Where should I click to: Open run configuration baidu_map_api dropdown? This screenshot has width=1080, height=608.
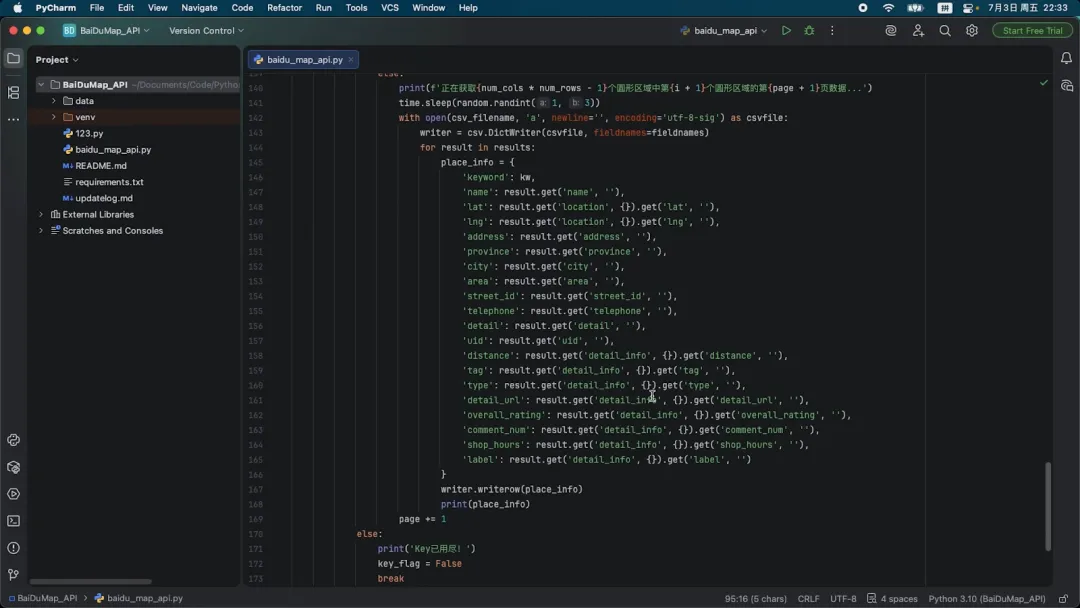pos(724,30)
